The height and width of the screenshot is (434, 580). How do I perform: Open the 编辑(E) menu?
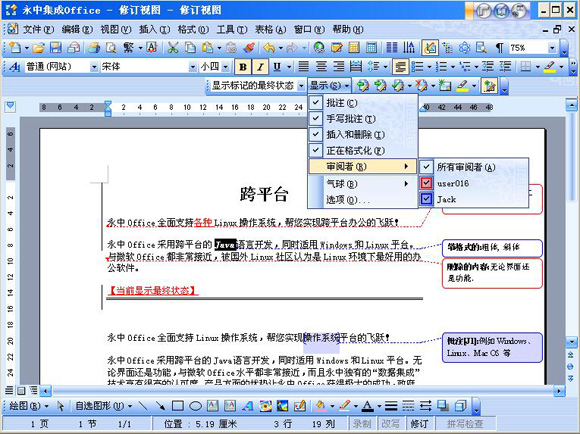77,29
